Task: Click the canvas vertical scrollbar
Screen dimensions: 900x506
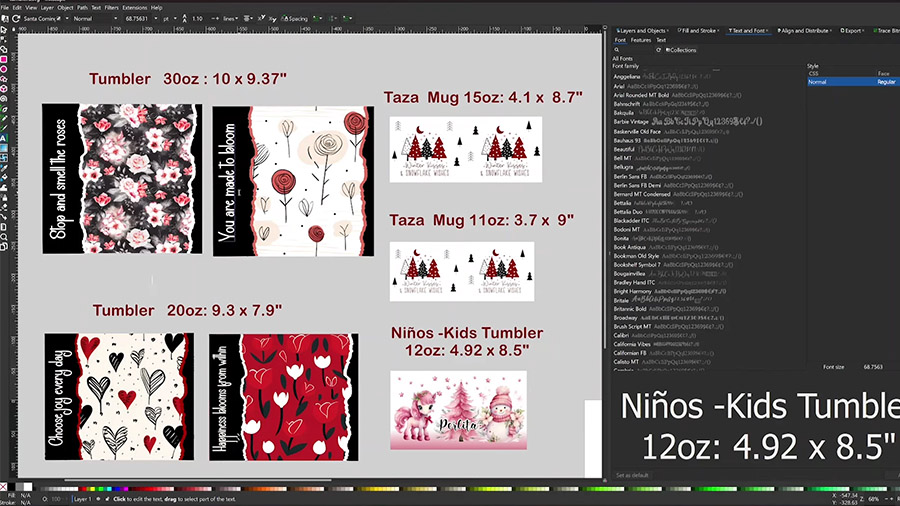Action: (604, 189)
